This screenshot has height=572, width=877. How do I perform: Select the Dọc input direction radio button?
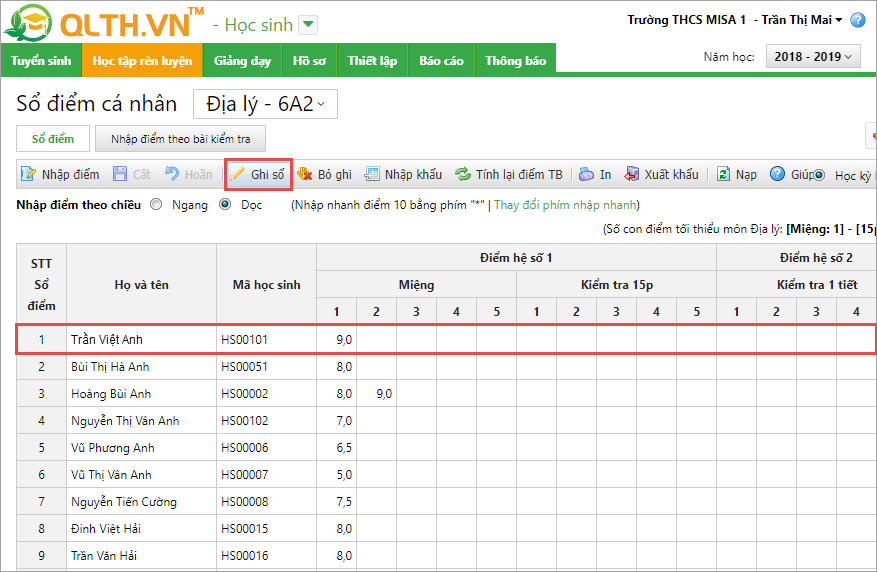[225, 204]
